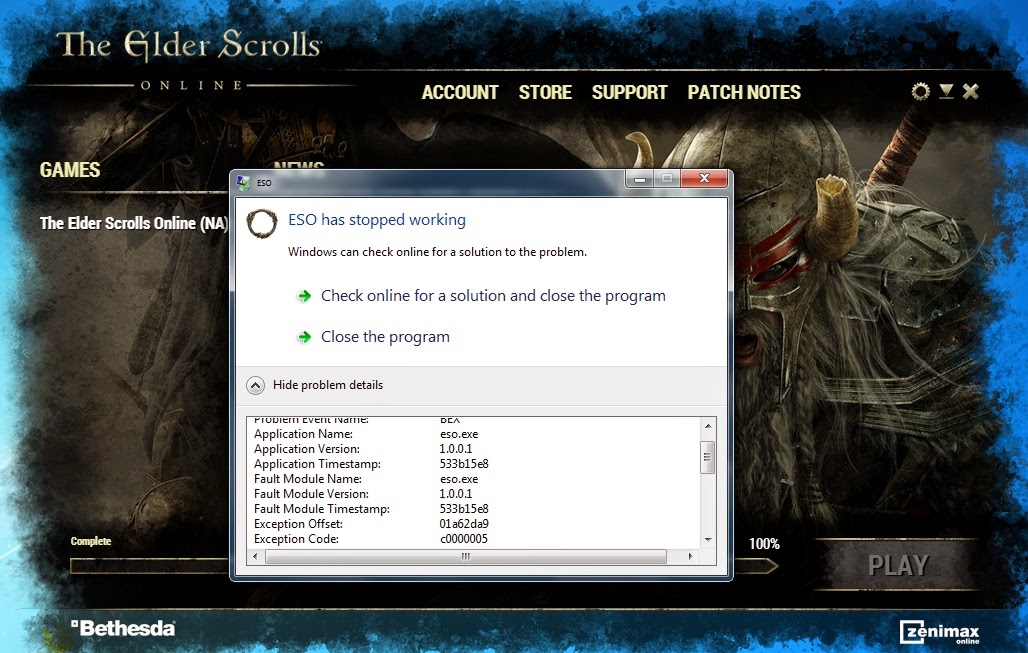Minimize the ESO error dialog
The height and width of the screenshot is (653, 1028).
(640, 178)
